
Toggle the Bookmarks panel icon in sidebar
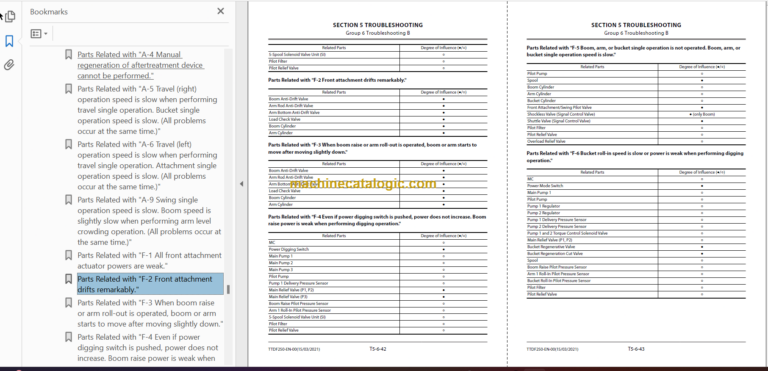coord(9,41)
